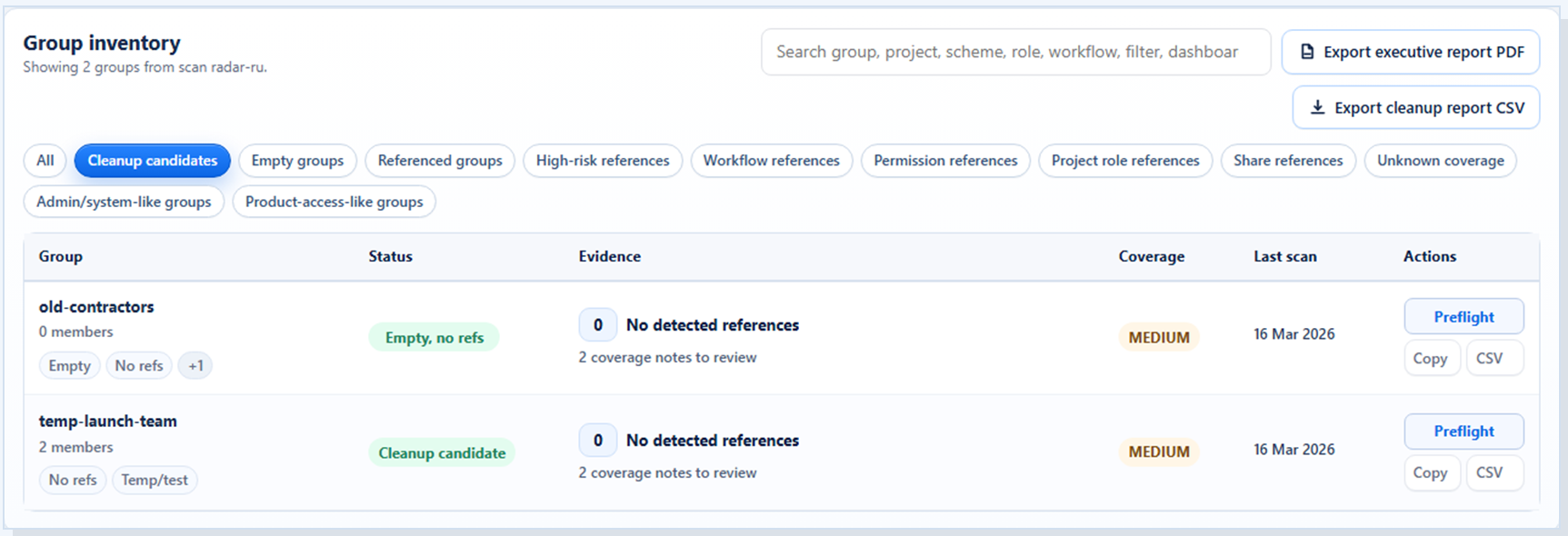The image size is (1568, 536).
Task: Click MEDIUM coverage badge for temp-launch-team
Action: click(x=1159, y=452)
